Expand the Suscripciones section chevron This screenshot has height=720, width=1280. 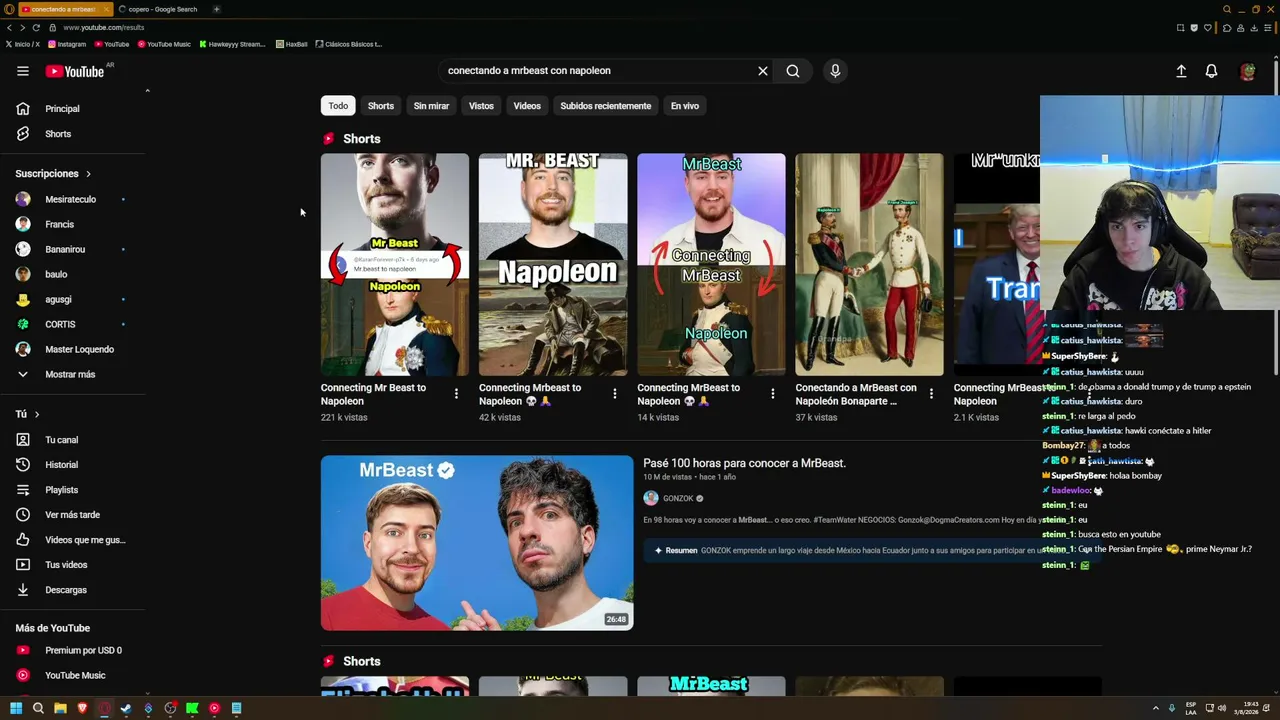[88, 174]
